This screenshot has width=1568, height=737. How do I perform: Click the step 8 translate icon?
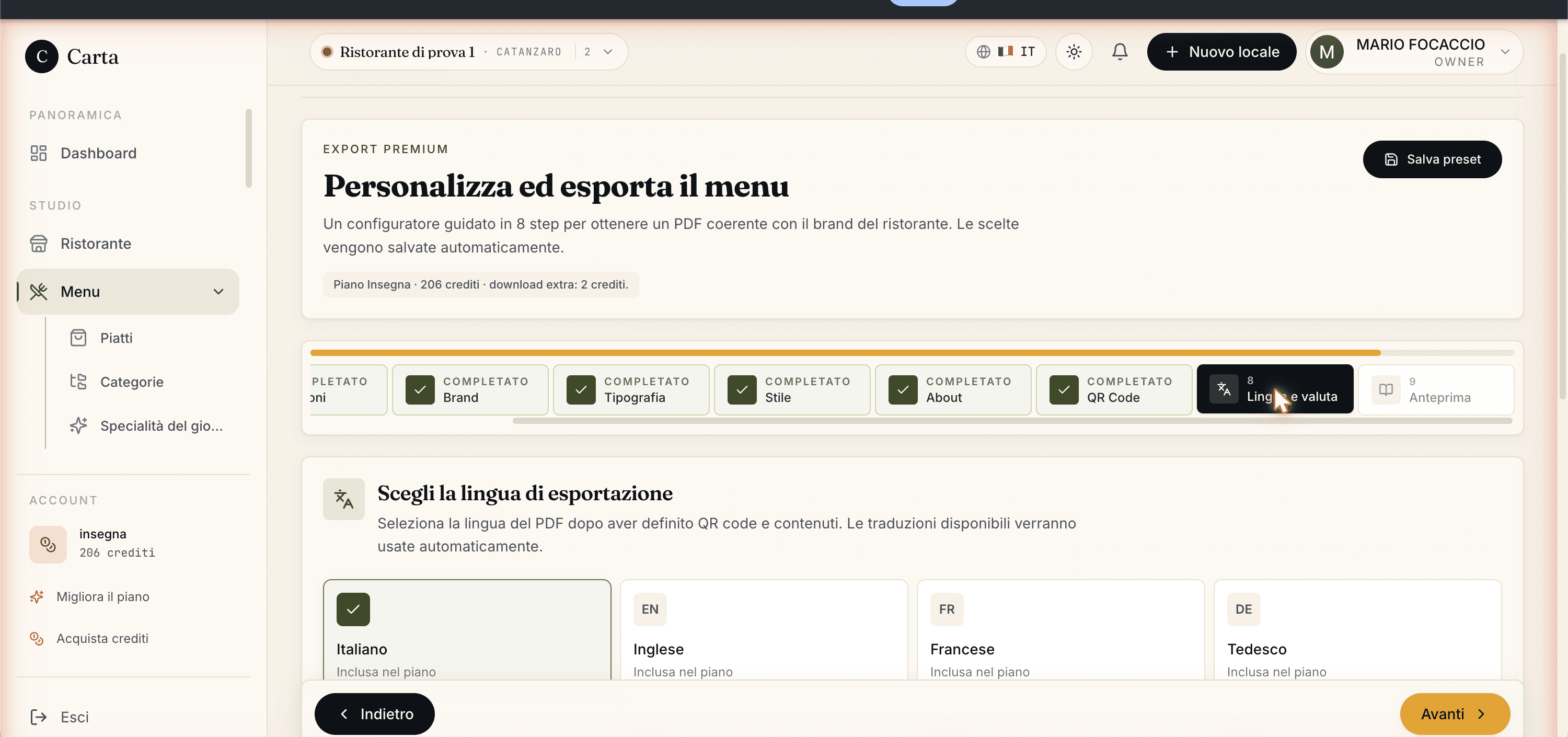click(x=1224, y=389)
